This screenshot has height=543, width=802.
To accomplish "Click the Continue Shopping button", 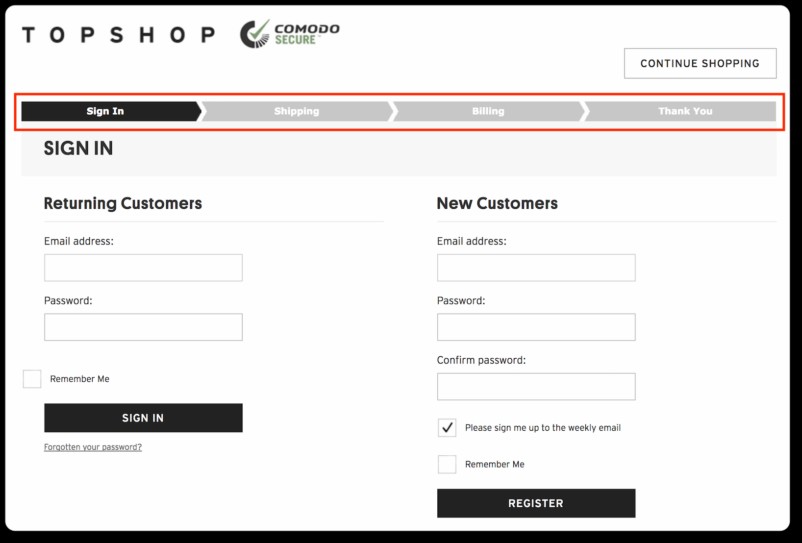I will [x=700, y=63].
